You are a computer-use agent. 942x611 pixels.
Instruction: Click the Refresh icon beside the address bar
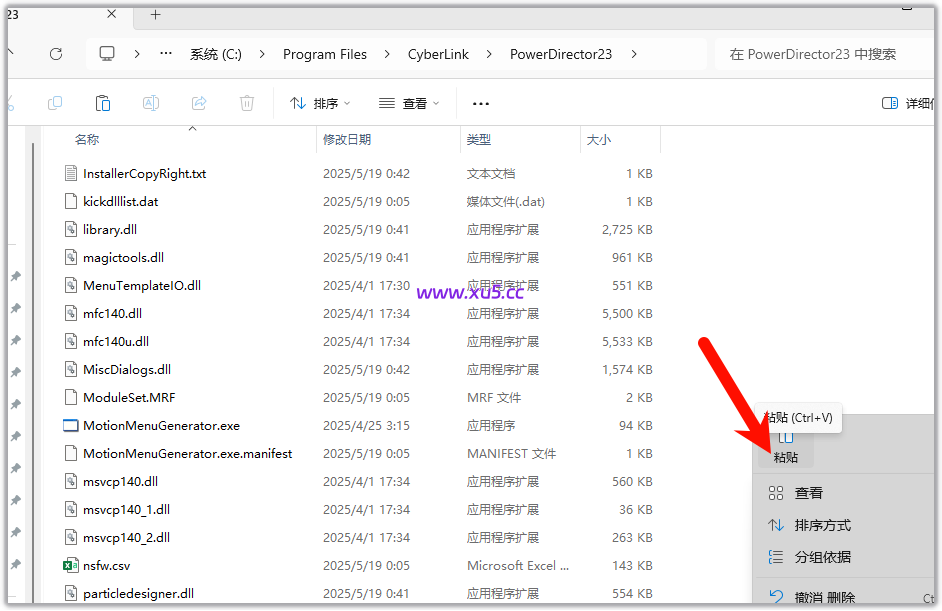(56, 54)
